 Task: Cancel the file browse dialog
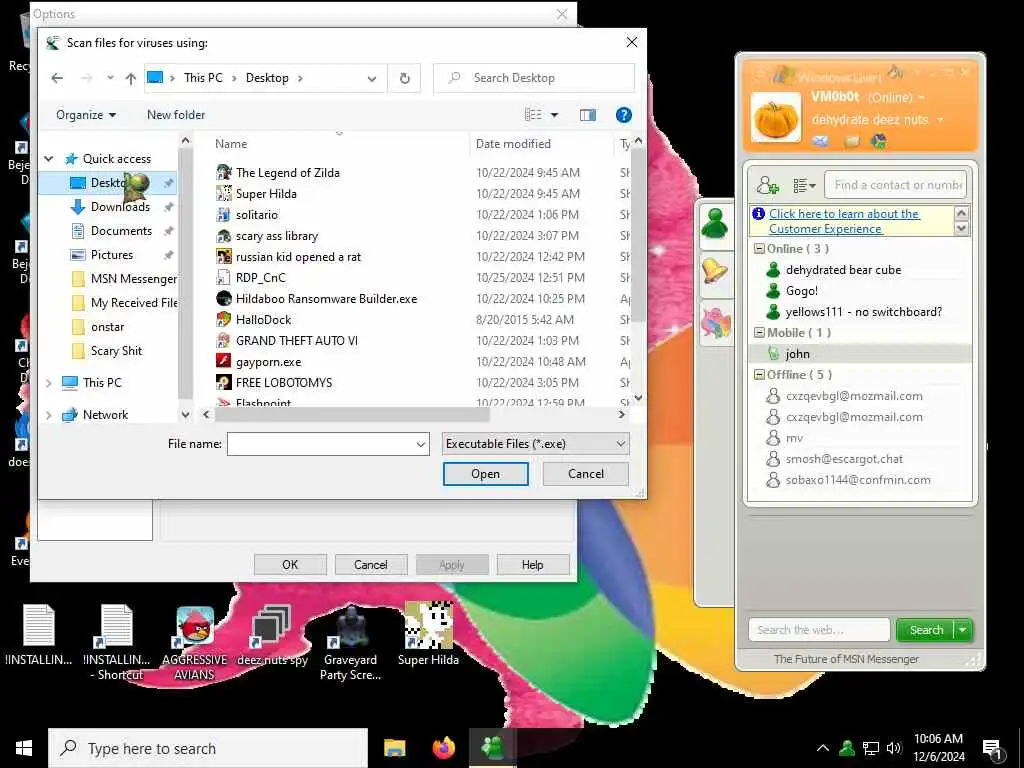[x=586, y=474]
